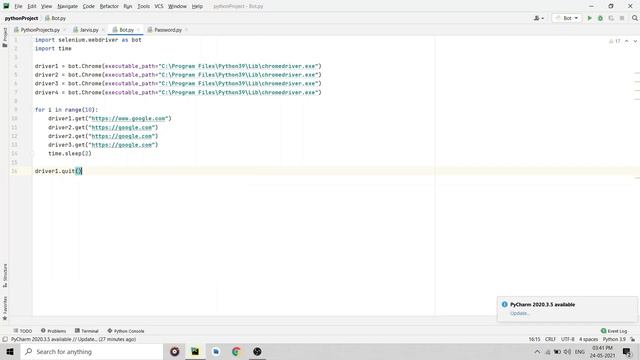Expand the Bot run configuration dropdown
The height and width of the screenshot is (360, 640).
click(x=567, y=18)
